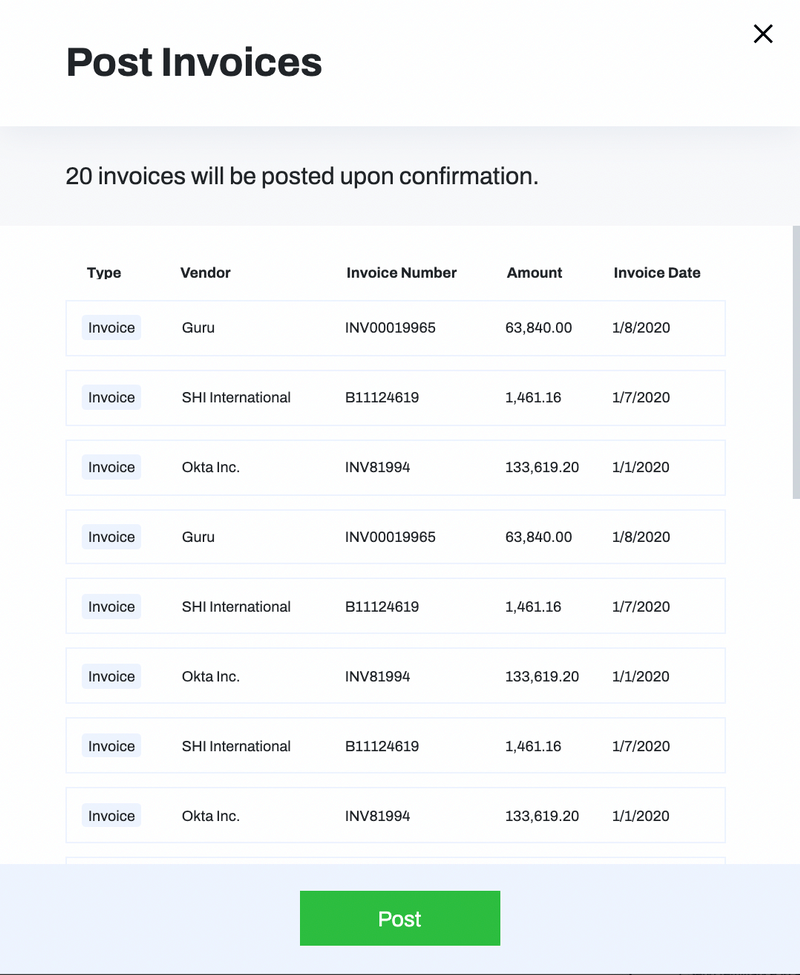The height and width of the screenshot is (975, 800).
Task: Click the Post Invoices dialog title
Action: (194, 62)
